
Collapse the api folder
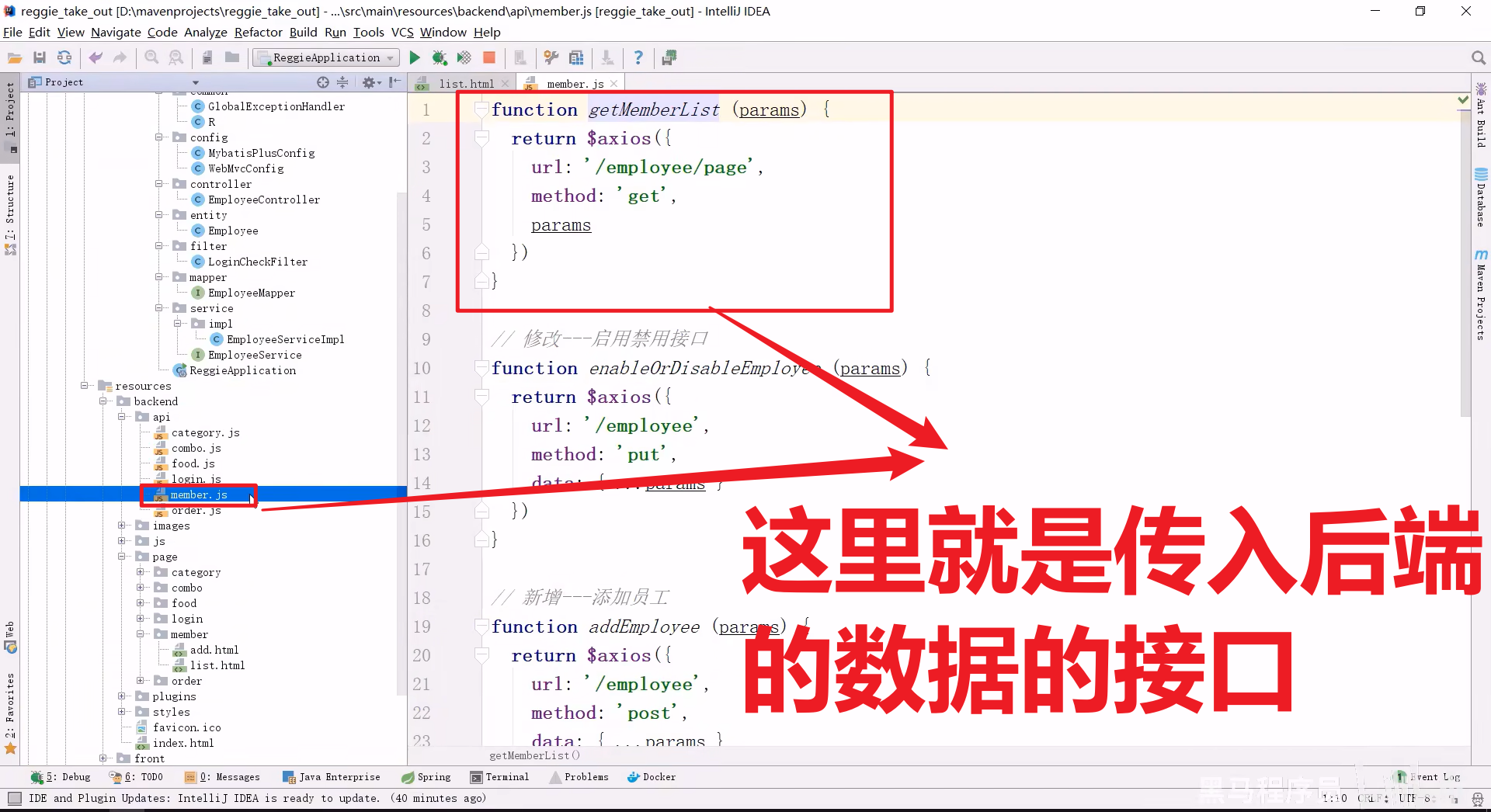(x=121, y=417)
